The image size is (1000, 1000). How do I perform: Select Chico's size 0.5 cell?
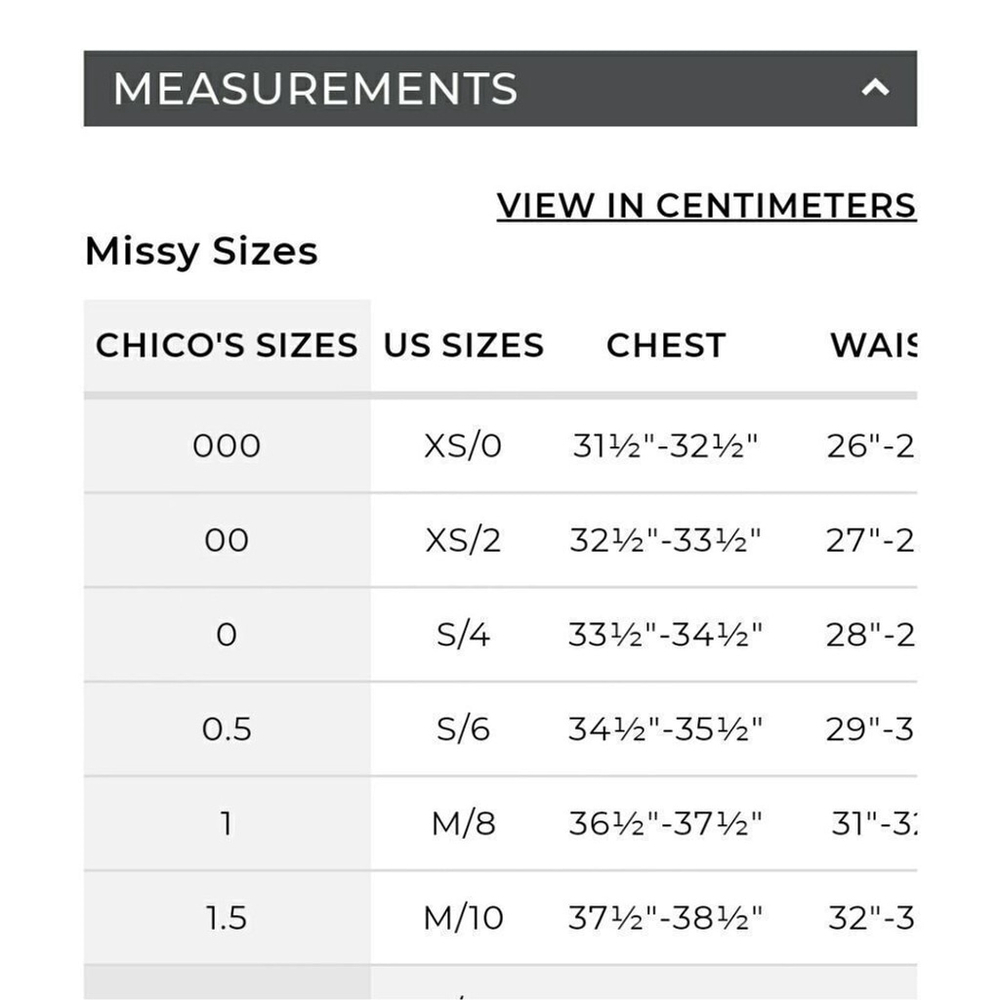pyautogui.click(x=226, y=728)
